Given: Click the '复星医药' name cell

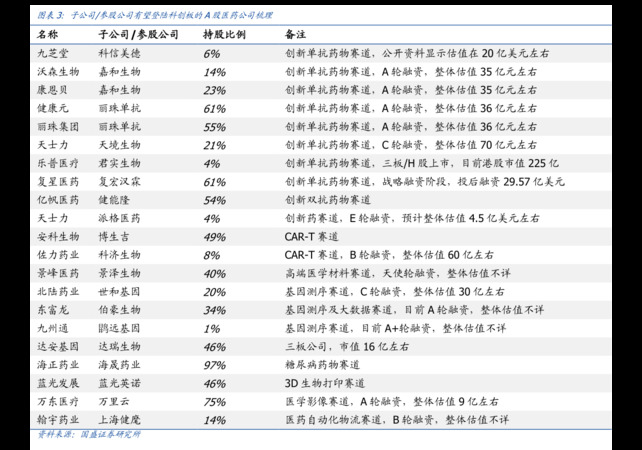Looking at the screenshot, I should pyautogui.click(x=58, y=181).
